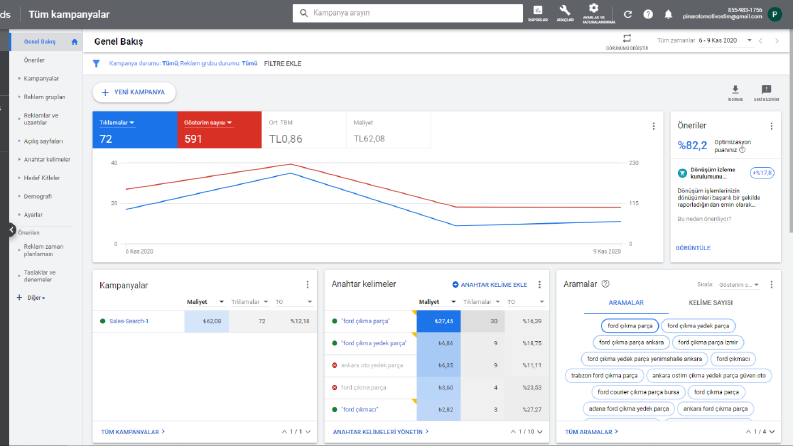Open the Tıklamalar metric dropdown

click(x=117, y=123)
